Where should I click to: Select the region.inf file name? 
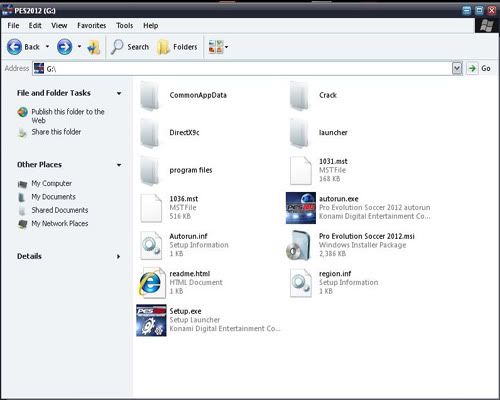pyautogui.click(x=335, y=274)
